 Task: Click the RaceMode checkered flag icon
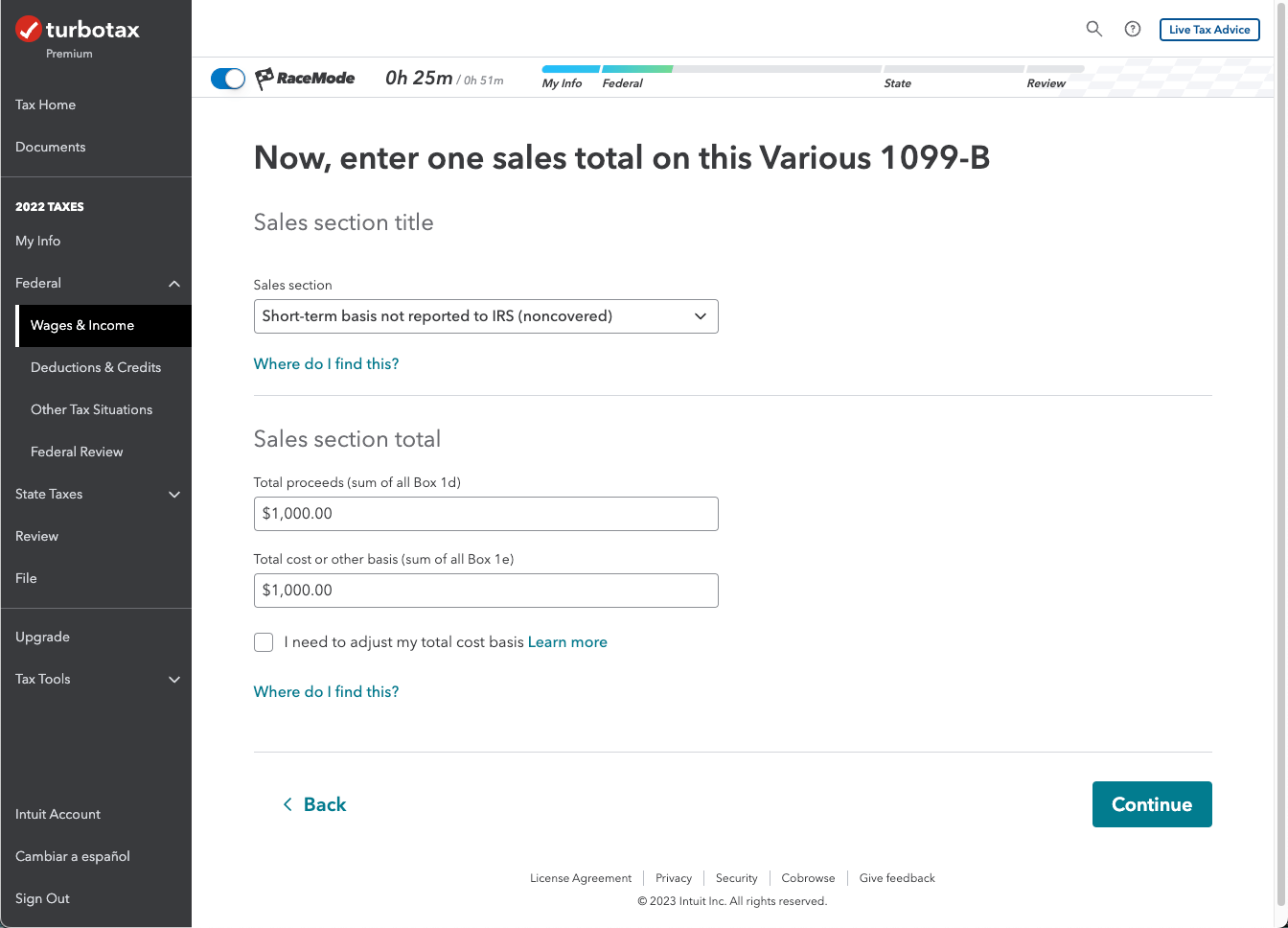click(264, 79)
